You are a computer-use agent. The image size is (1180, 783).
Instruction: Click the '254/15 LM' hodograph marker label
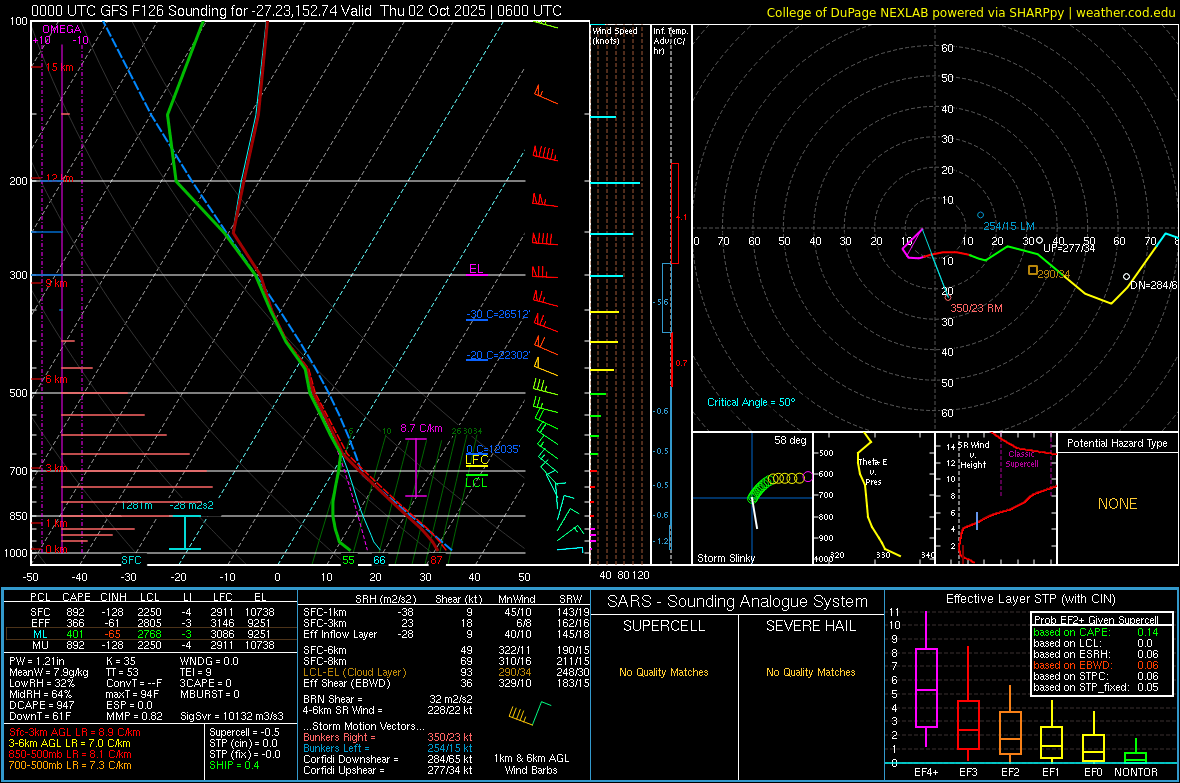pos(1009,226)
